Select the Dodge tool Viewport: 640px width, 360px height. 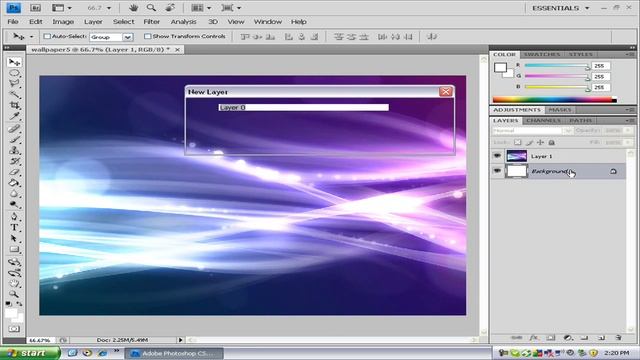tap(14, 204)
